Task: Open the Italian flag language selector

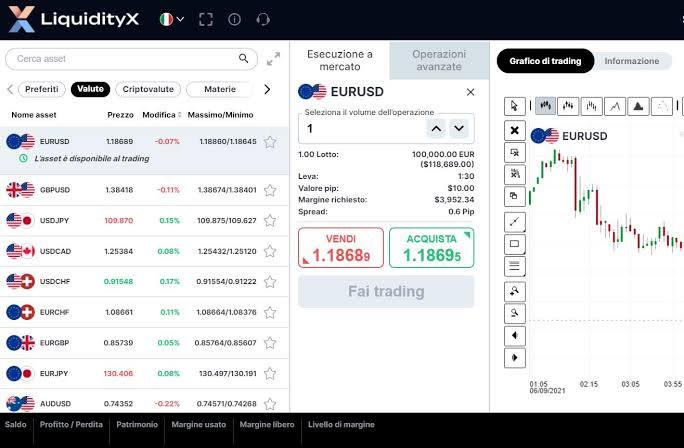Action: 171,19
